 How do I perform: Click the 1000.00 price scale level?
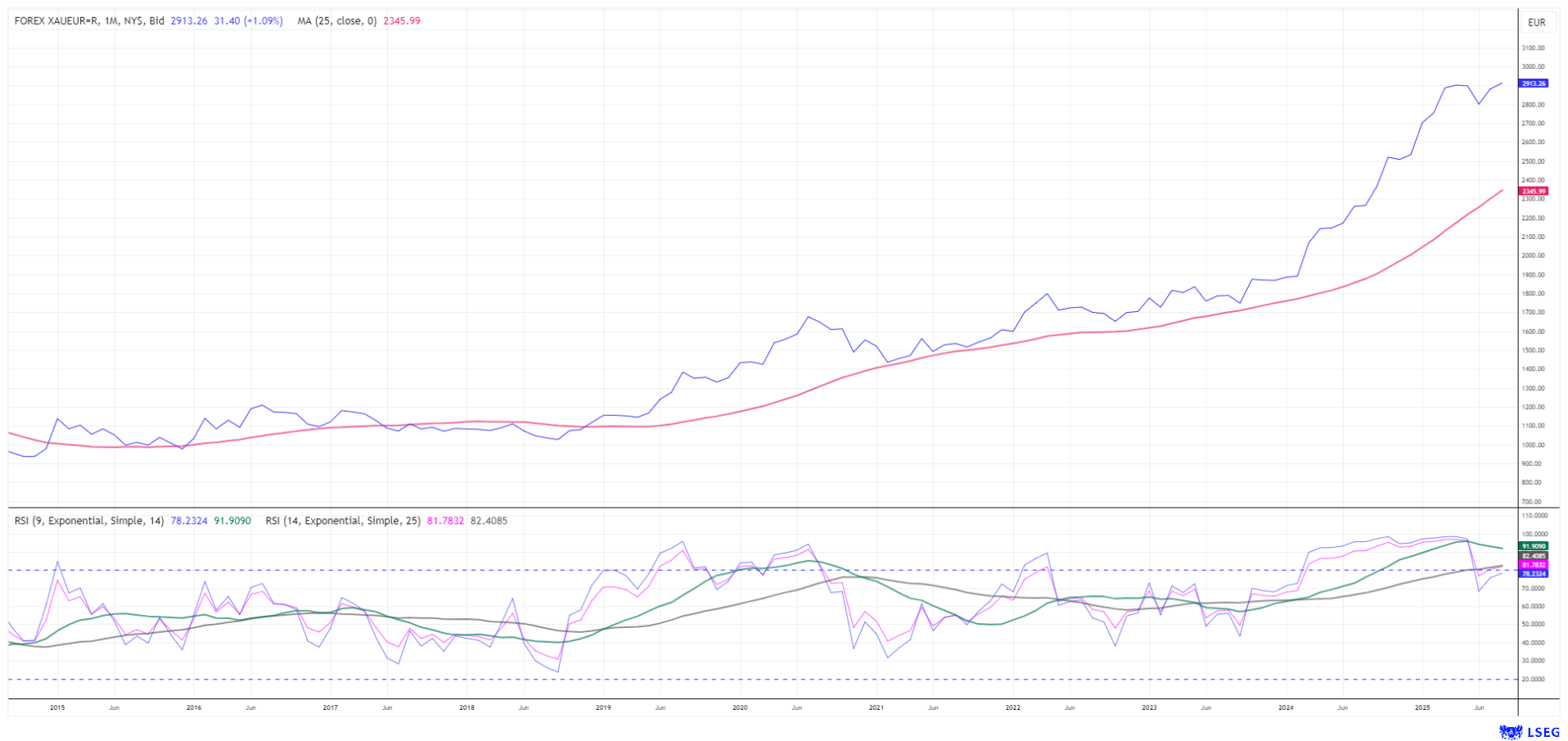tap(1533, 445)
